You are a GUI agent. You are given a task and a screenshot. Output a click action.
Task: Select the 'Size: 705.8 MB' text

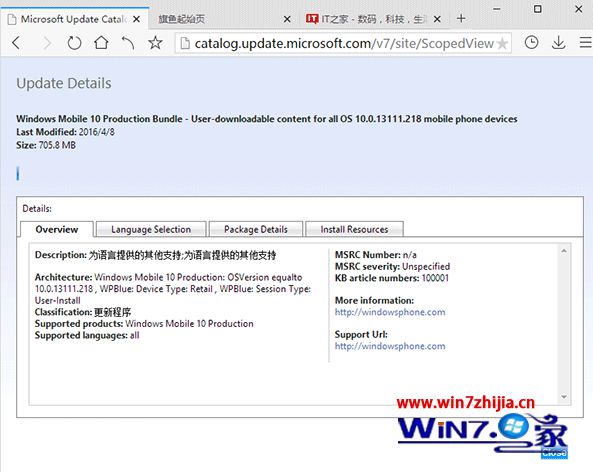pyautogui.click(x=46, y=145)
